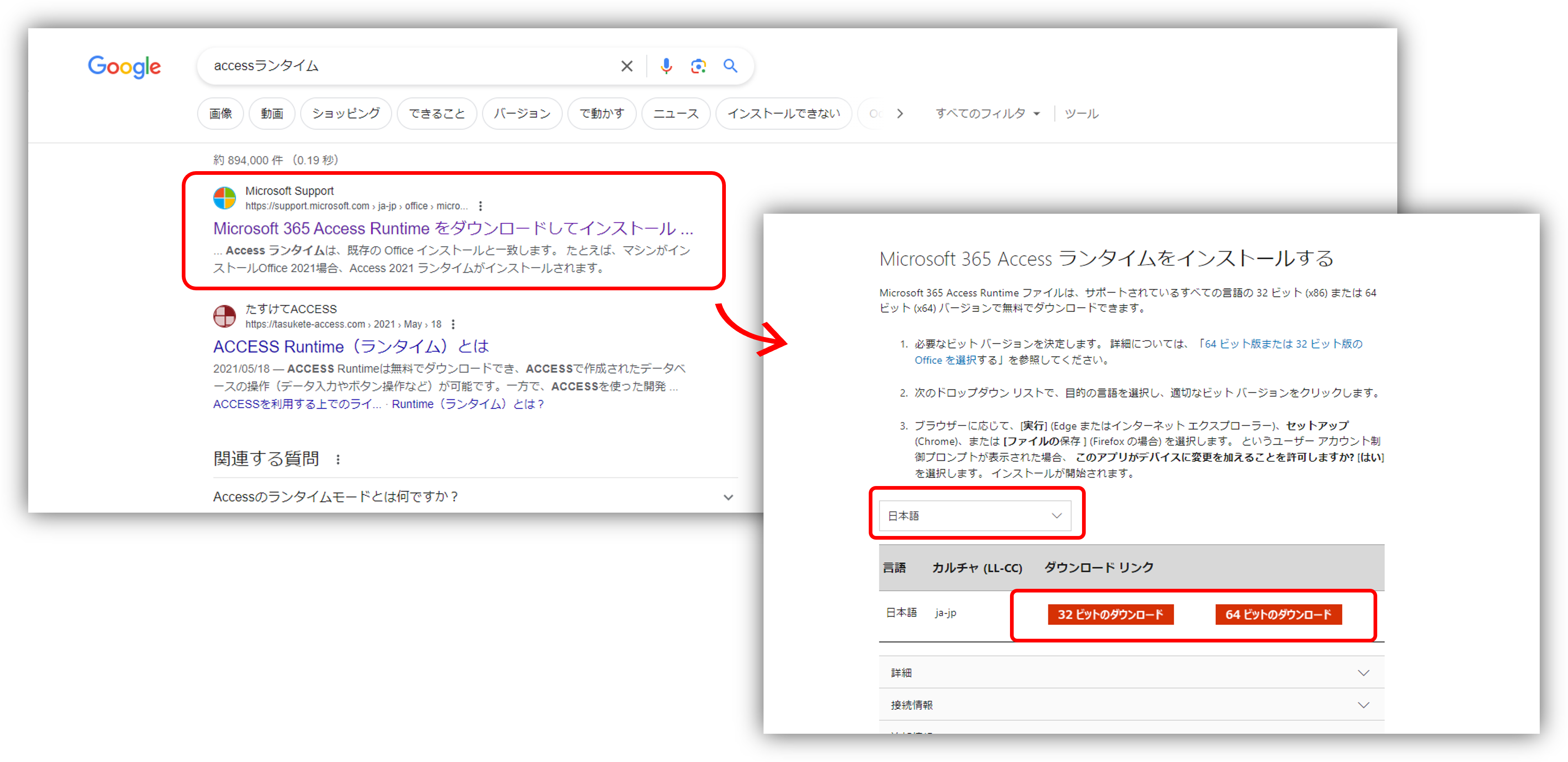Screen dimensions: 1568x762
Task: Click the 64 ビットのダウンロード button
Action: click(1278, 614)
